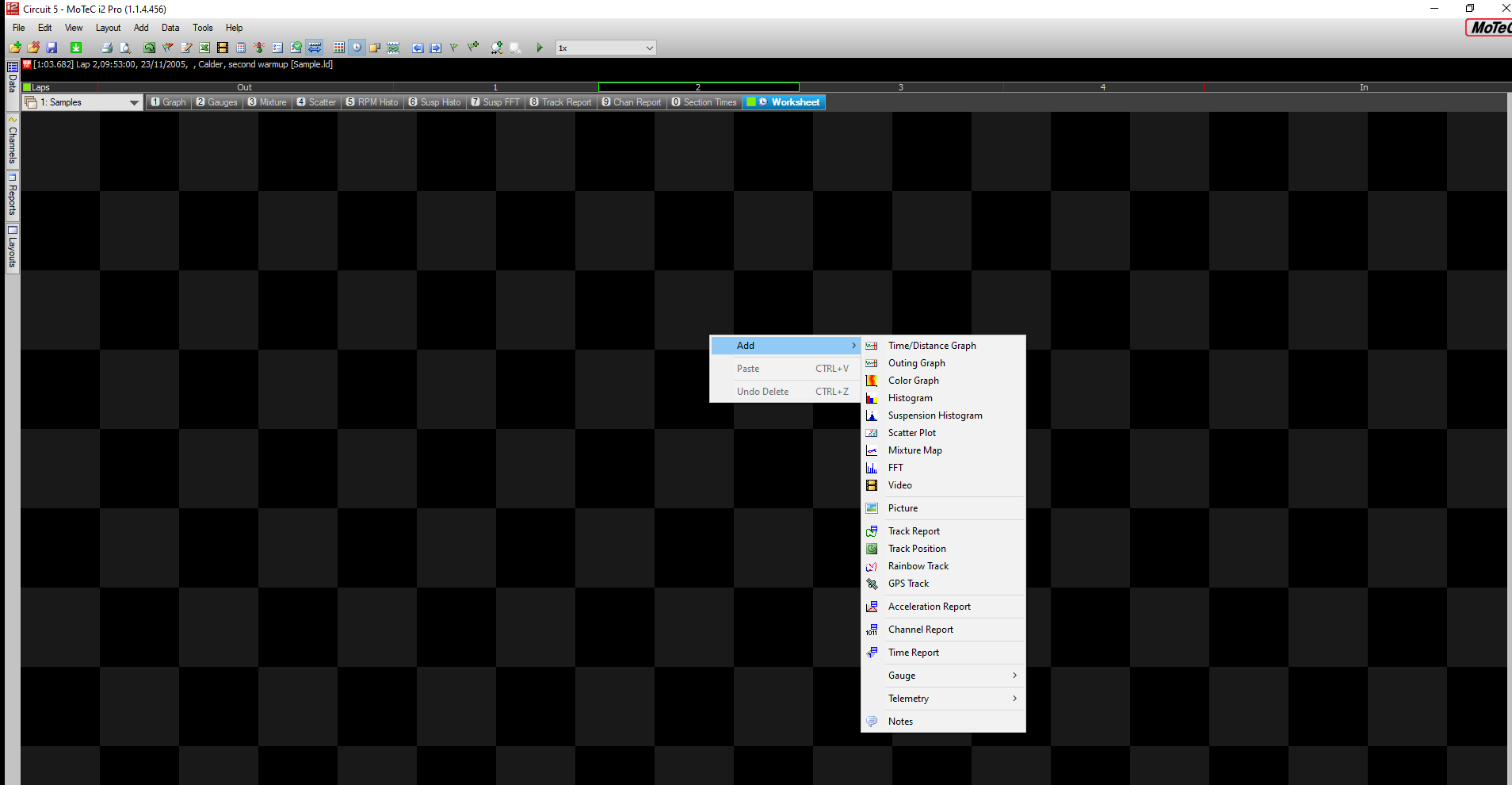Click the Close Log File icon

(x=33, y=48)
